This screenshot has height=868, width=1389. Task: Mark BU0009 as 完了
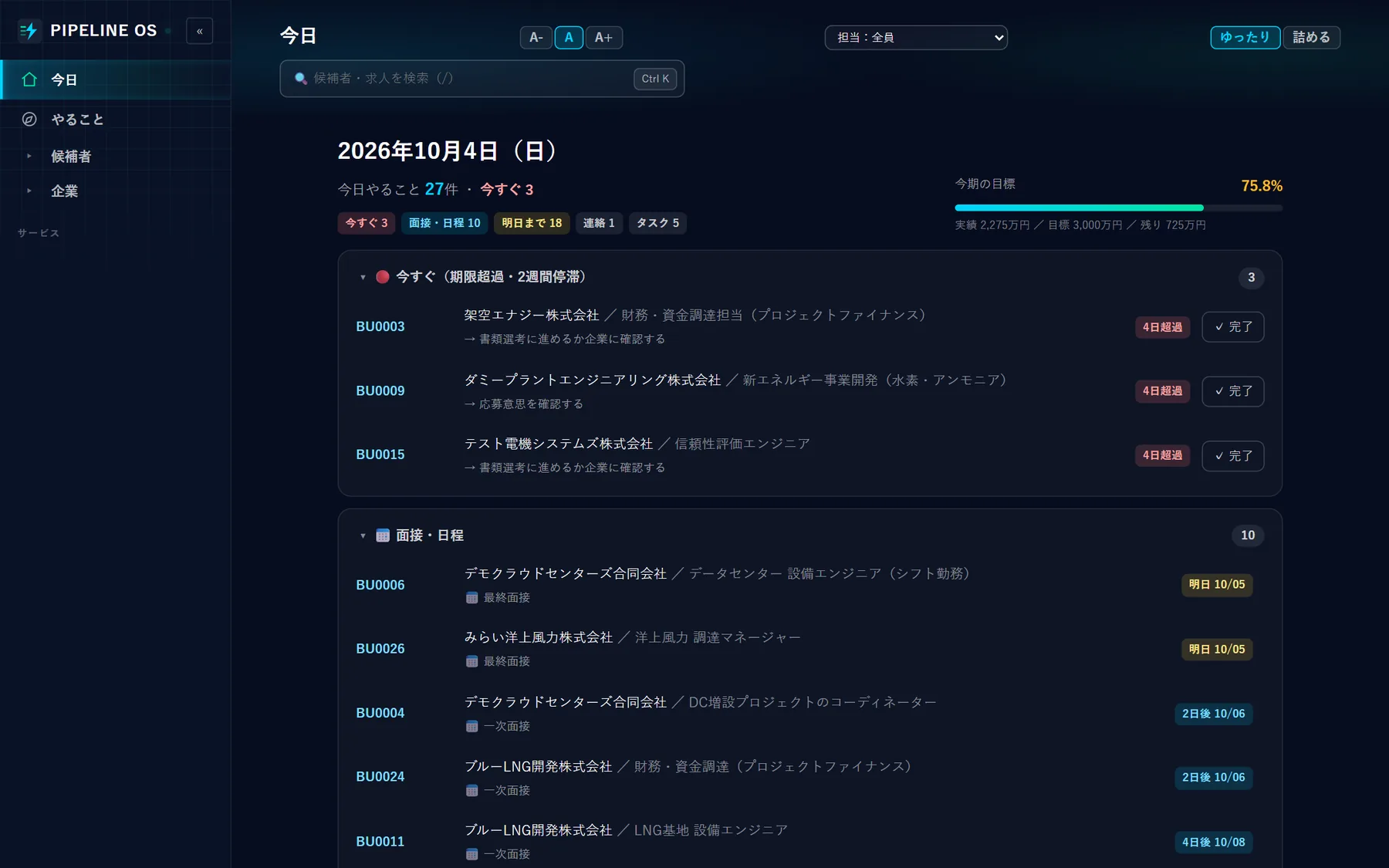[1233, 391]
